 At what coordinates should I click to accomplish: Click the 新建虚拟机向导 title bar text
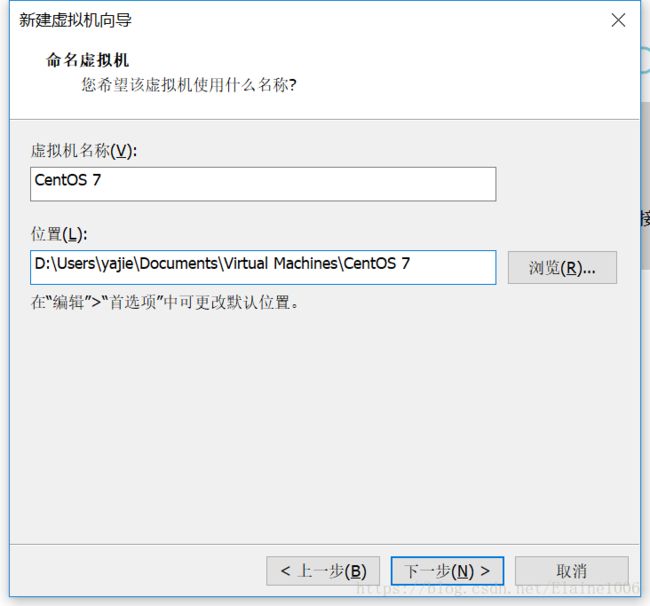[75, 20]
